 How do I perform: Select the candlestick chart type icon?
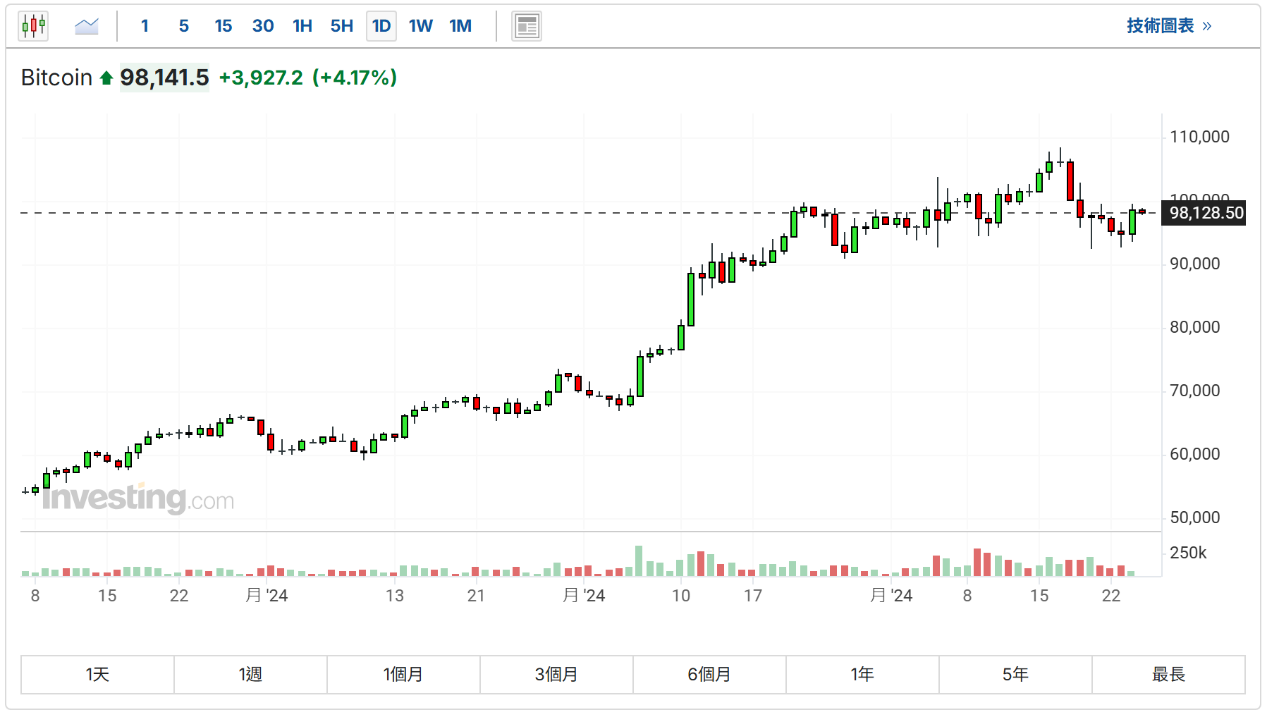click(33, 26)
